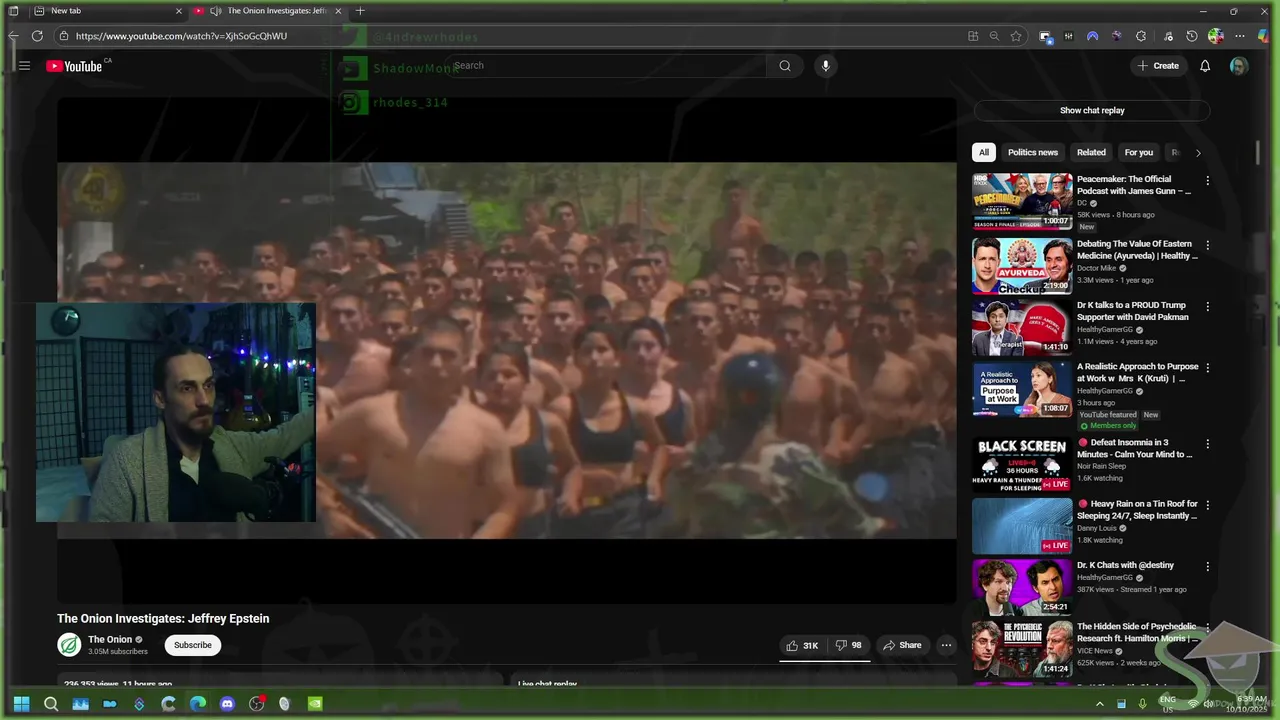Click the zoom-out magnifier in address bar
Image resolution: width=1280 pixels, height=720 pixels.
pyautogui.click(x=994, y=36)
